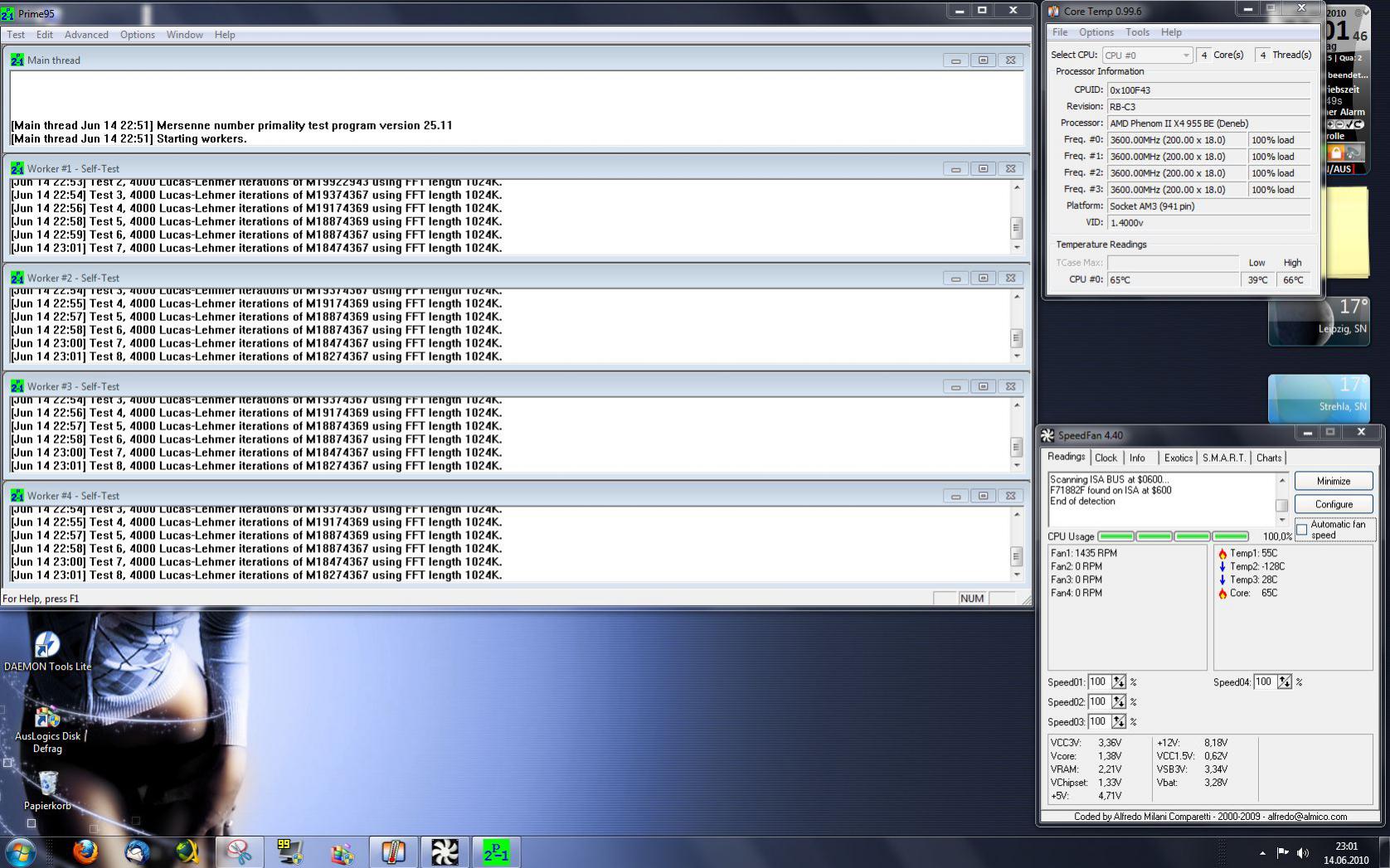The image size is (1390, 868).
Task: Click the Worker #1 log scrollbar thumb
Action: coord(1017,227)
